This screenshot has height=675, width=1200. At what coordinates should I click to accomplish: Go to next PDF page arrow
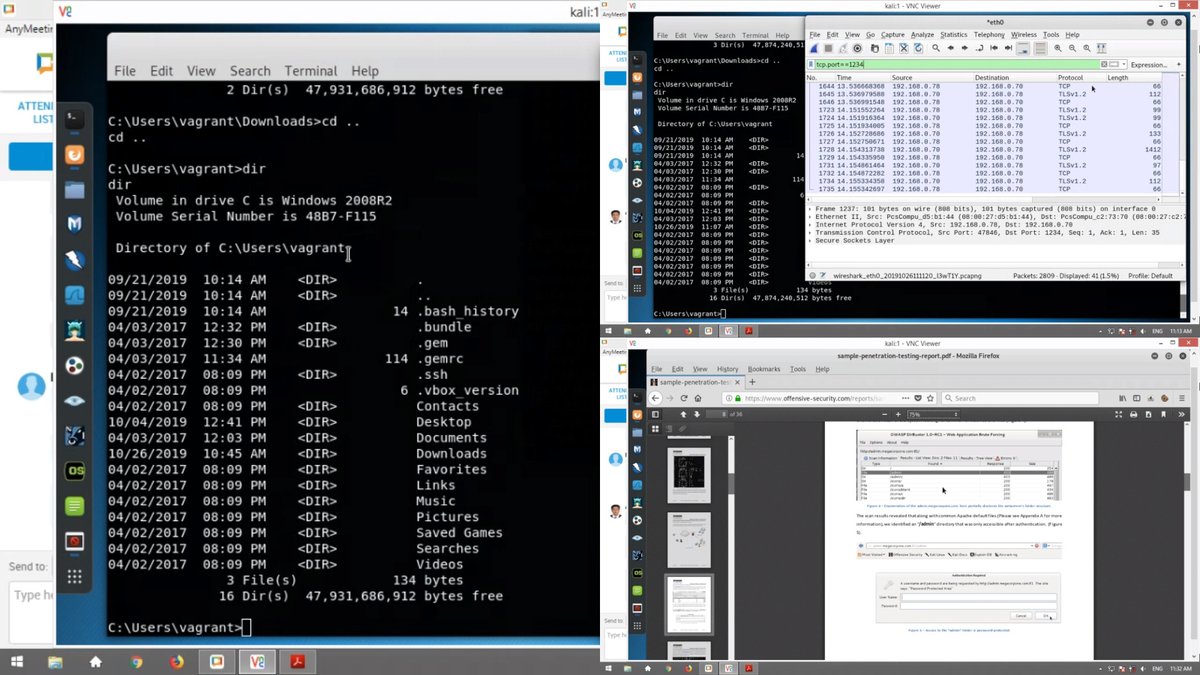(697, 414)
